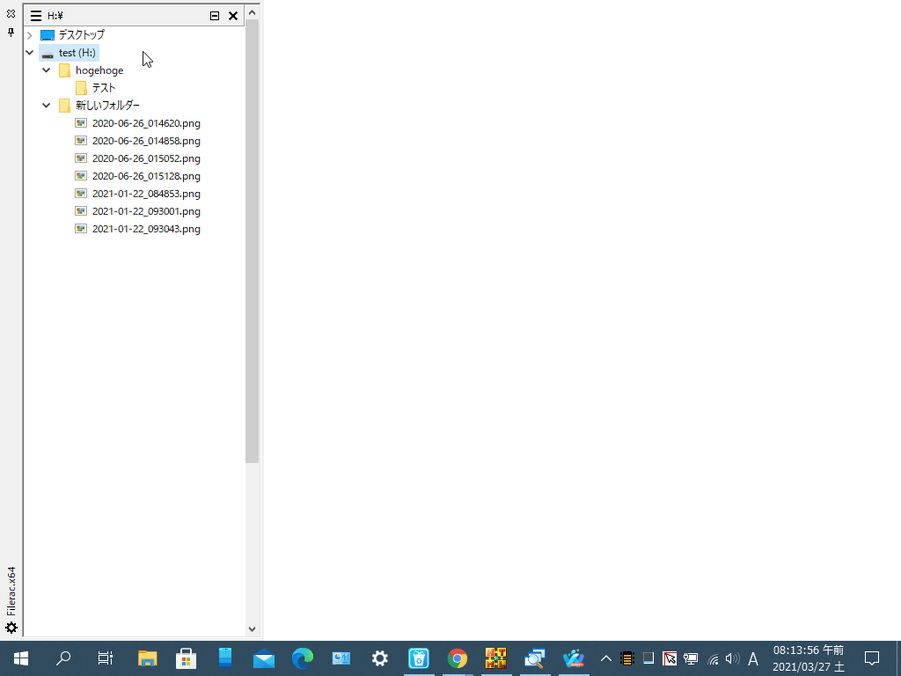Click image icon of 2021-01-22_084853.png

(x=81, y=194)
